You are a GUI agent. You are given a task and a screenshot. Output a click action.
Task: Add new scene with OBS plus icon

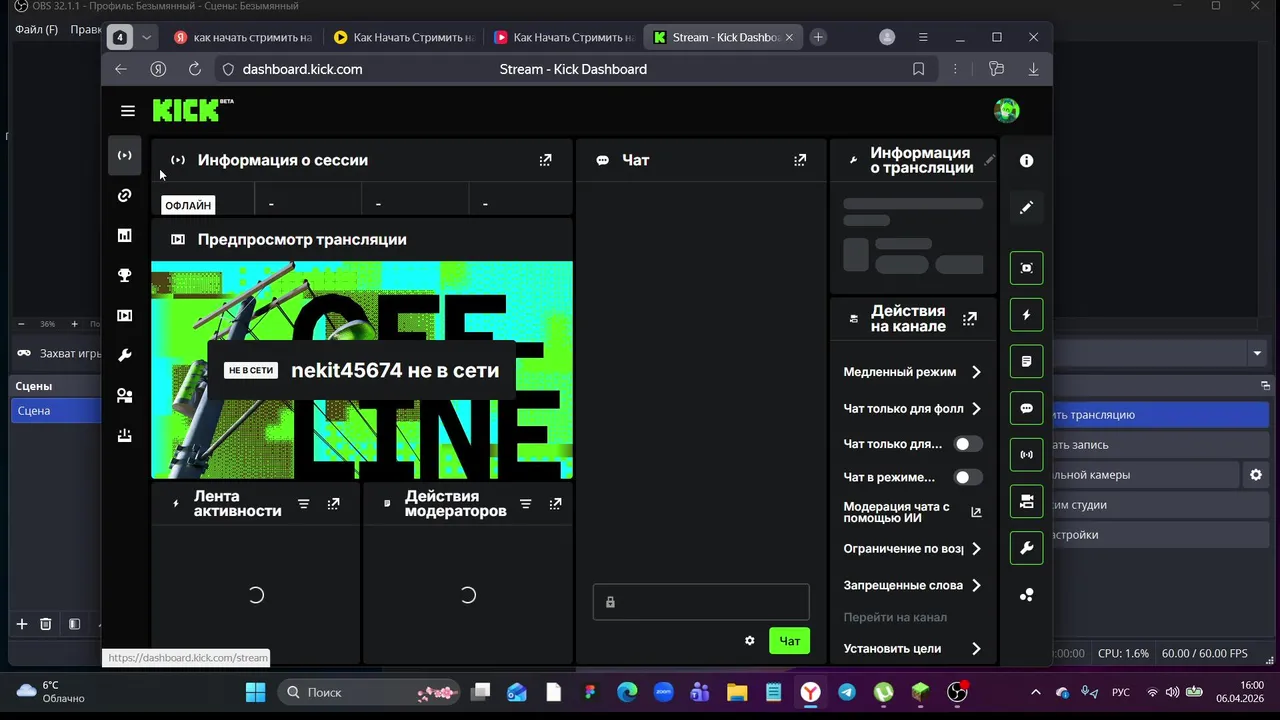point(21,624)
